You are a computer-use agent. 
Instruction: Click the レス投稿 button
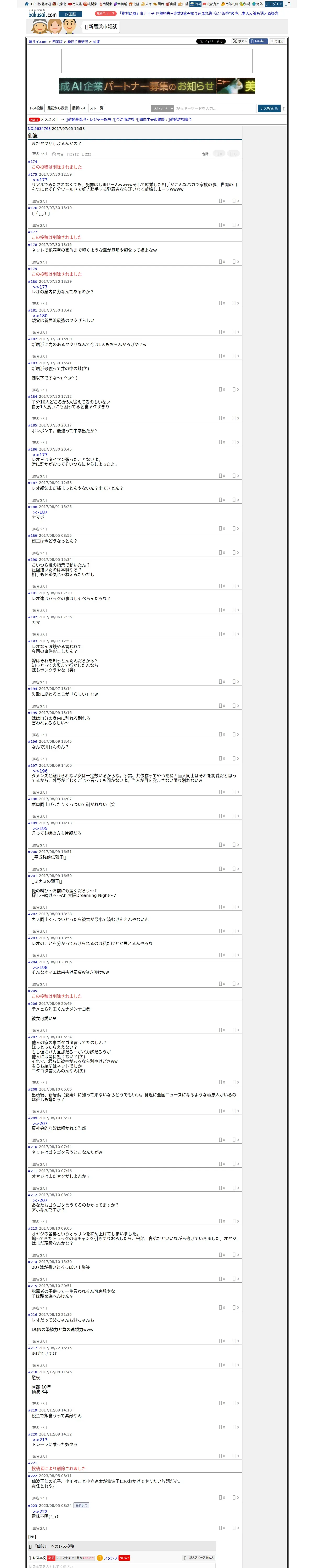pos(37,108)
